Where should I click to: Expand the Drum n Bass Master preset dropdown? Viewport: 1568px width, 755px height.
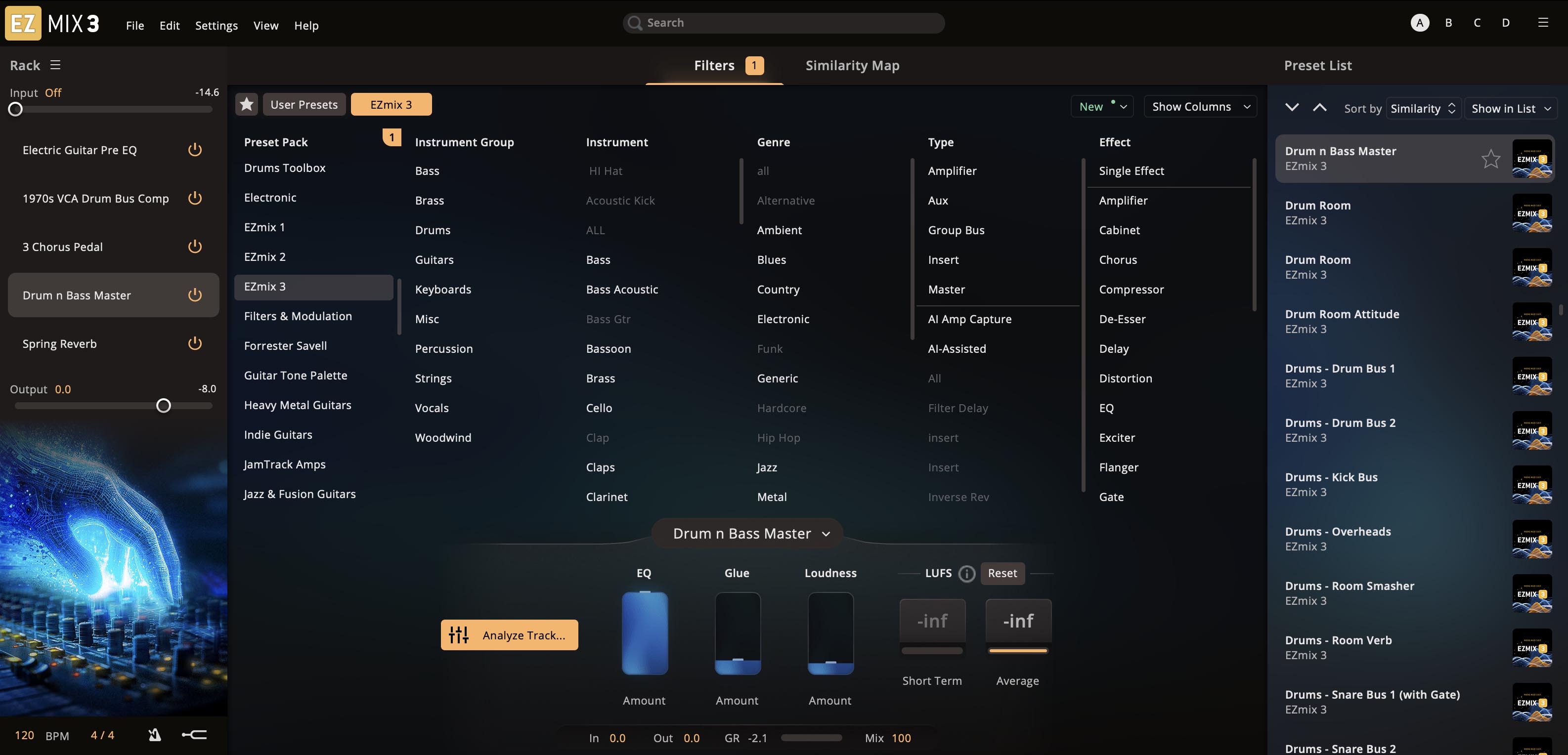[x=747, y=534]
